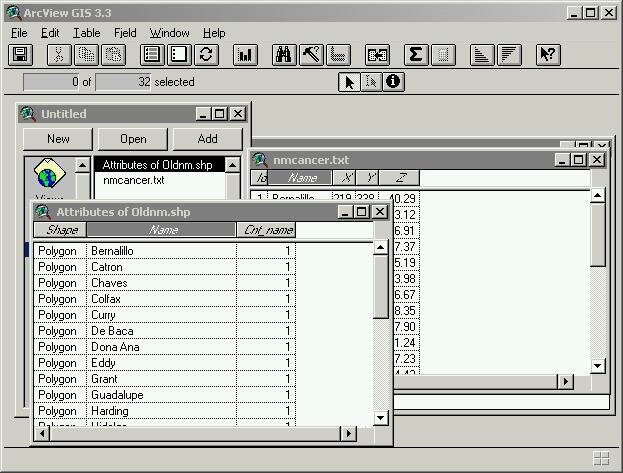Select nmcancer.txt in the project list
Screen dimensions: 623x473
tap(134, 180)
